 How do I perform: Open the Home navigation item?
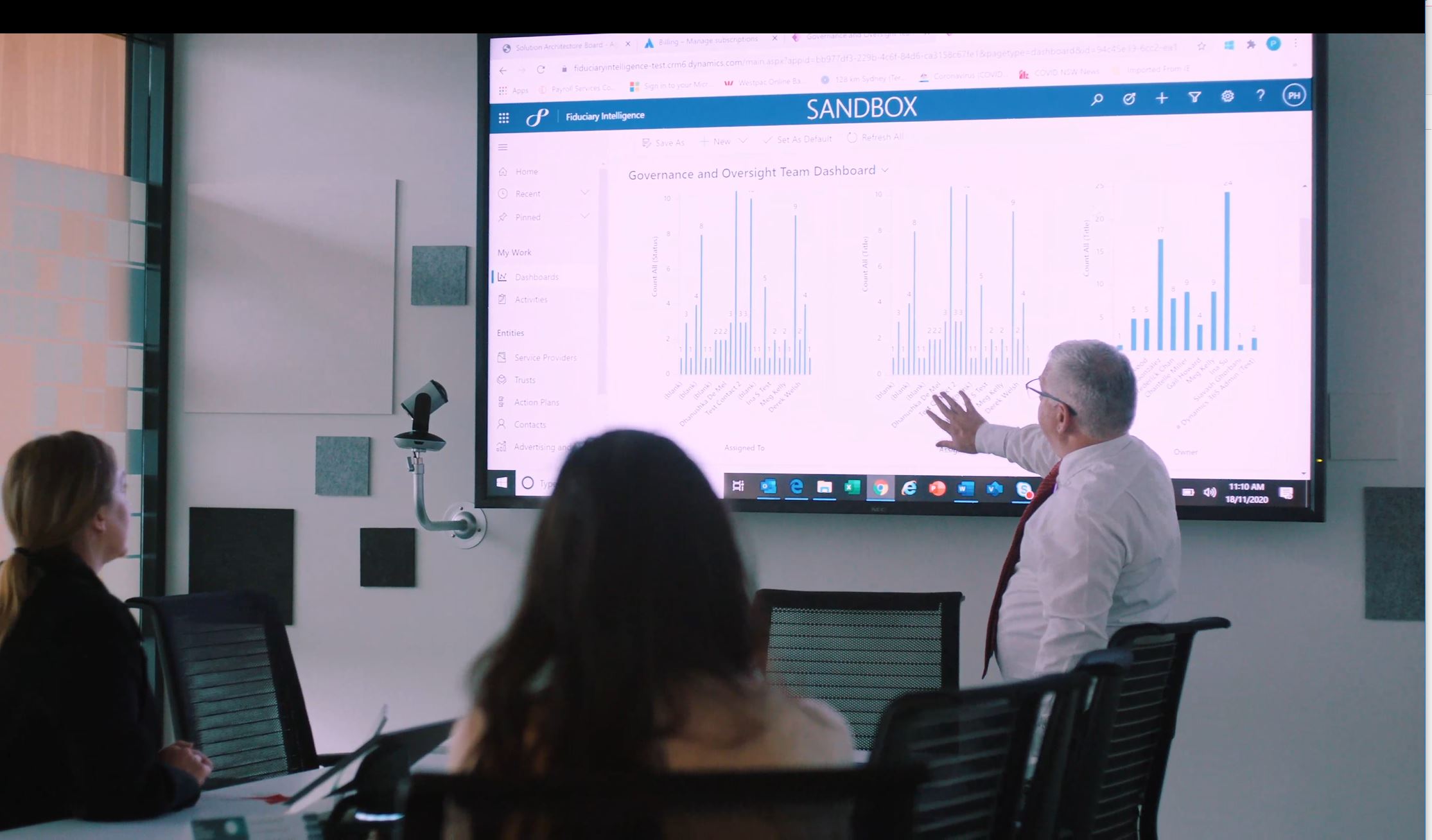tap(526, 171)
